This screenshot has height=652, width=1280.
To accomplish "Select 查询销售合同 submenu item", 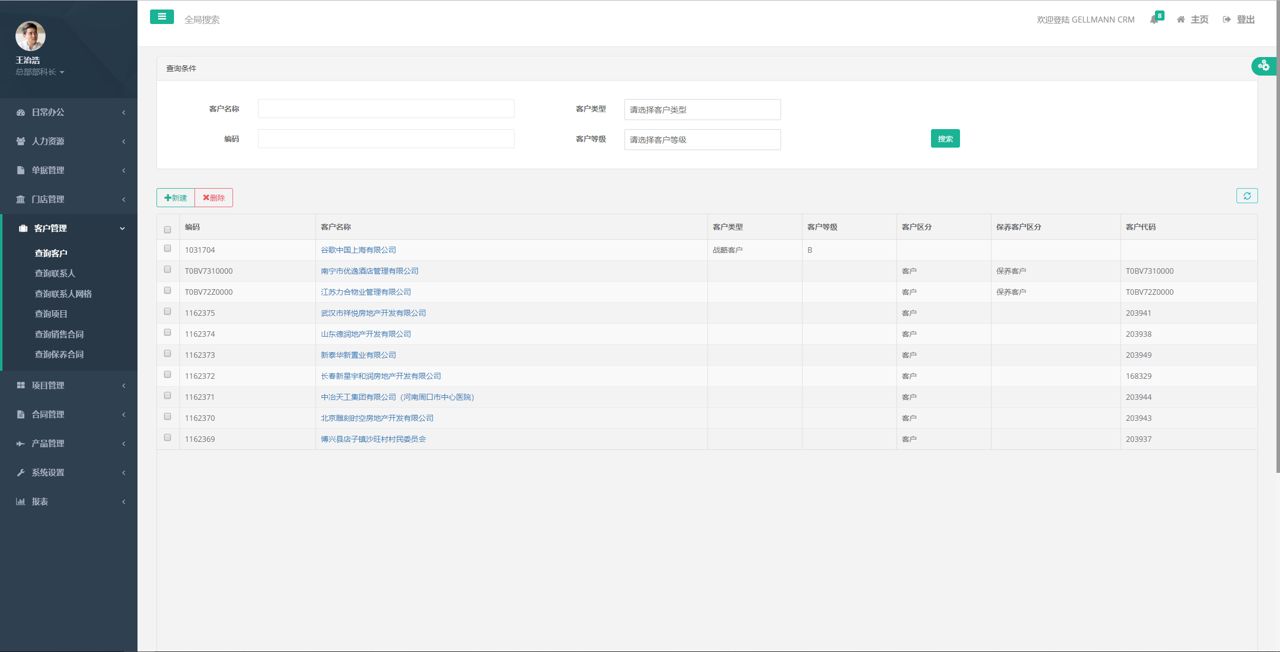I will tap(59, 334).
